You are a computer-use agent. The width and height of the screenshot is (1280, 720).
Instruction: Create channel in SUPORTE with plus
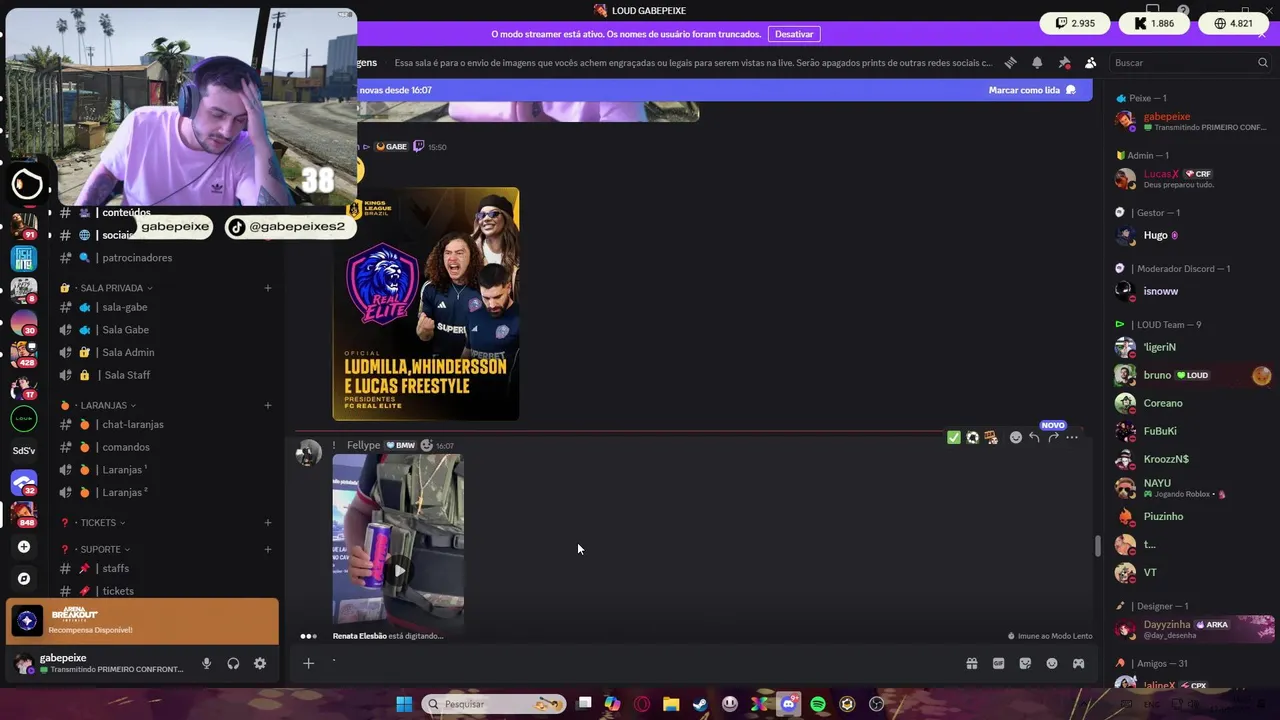(x=268, y=549)
